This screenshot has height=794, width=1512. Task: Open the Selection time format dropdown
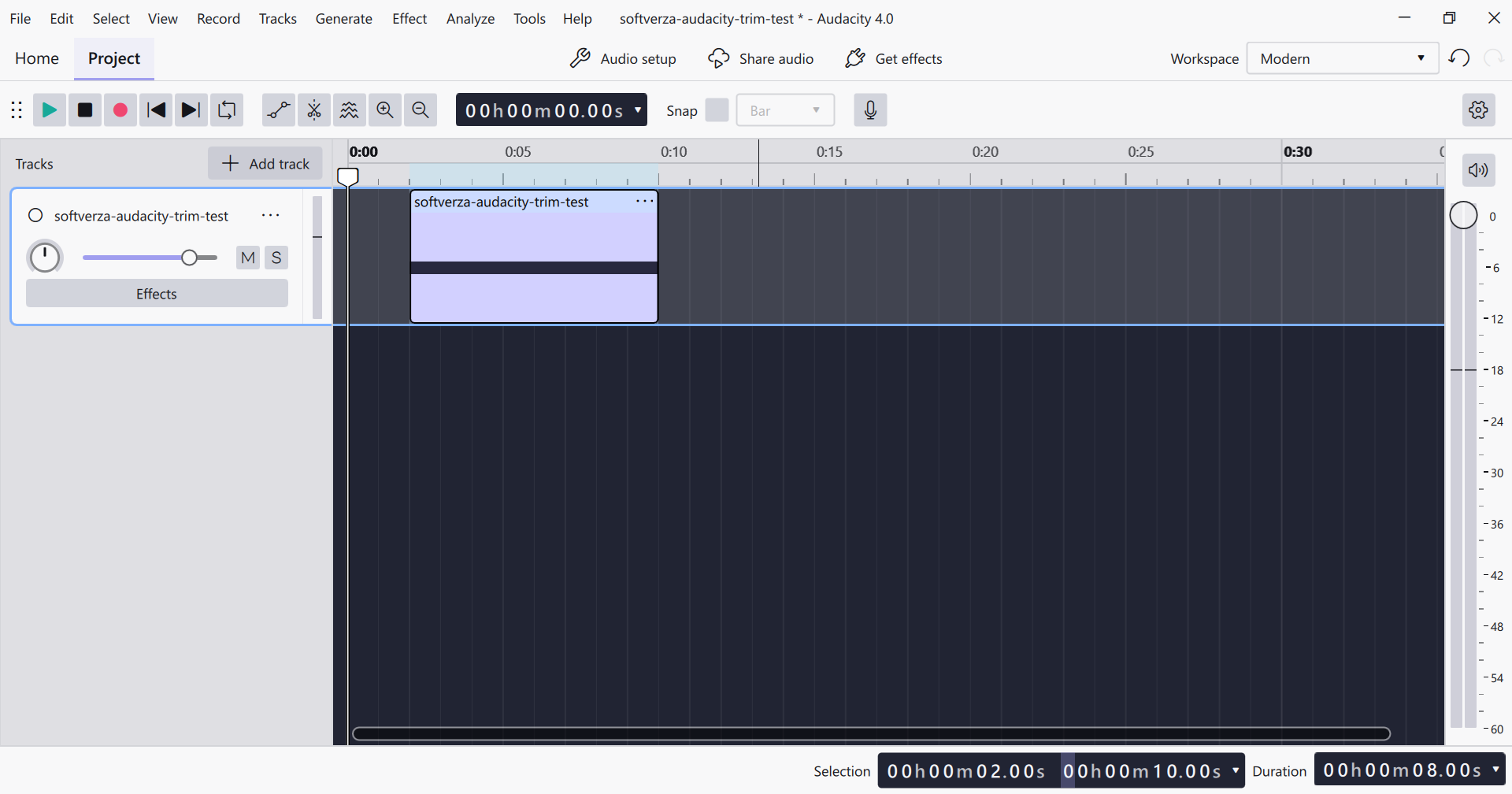[1236, 770]
